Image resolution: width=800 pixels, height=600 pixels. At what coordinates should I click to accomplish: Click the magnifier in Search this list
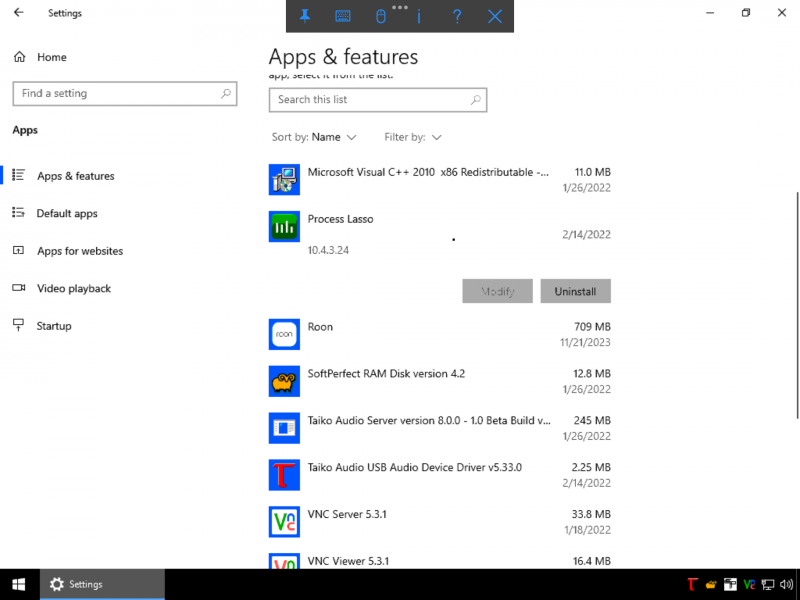[476, 99]
